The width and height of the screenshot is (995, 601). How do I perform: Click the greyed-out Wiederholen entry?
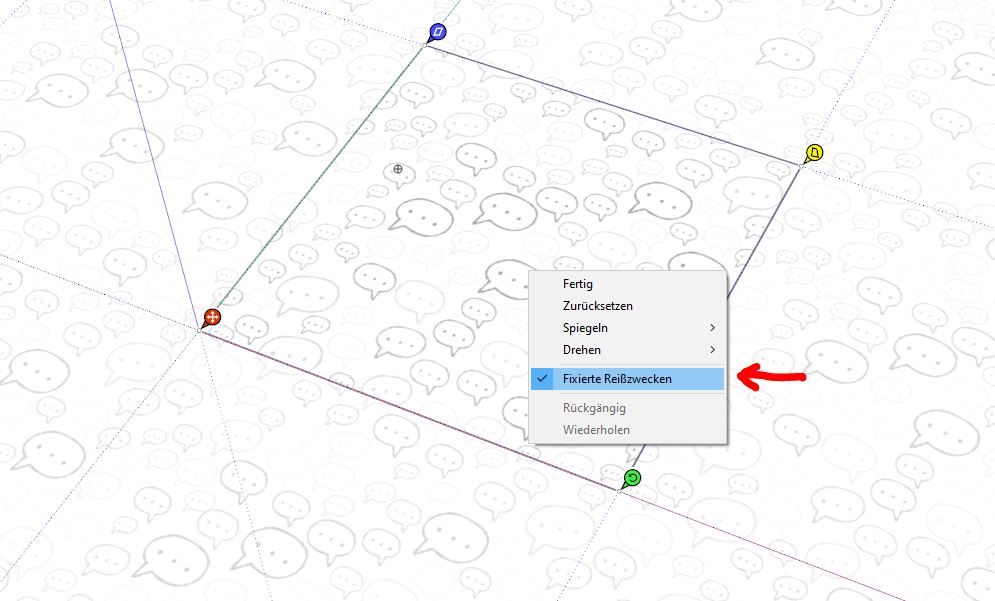596,430
